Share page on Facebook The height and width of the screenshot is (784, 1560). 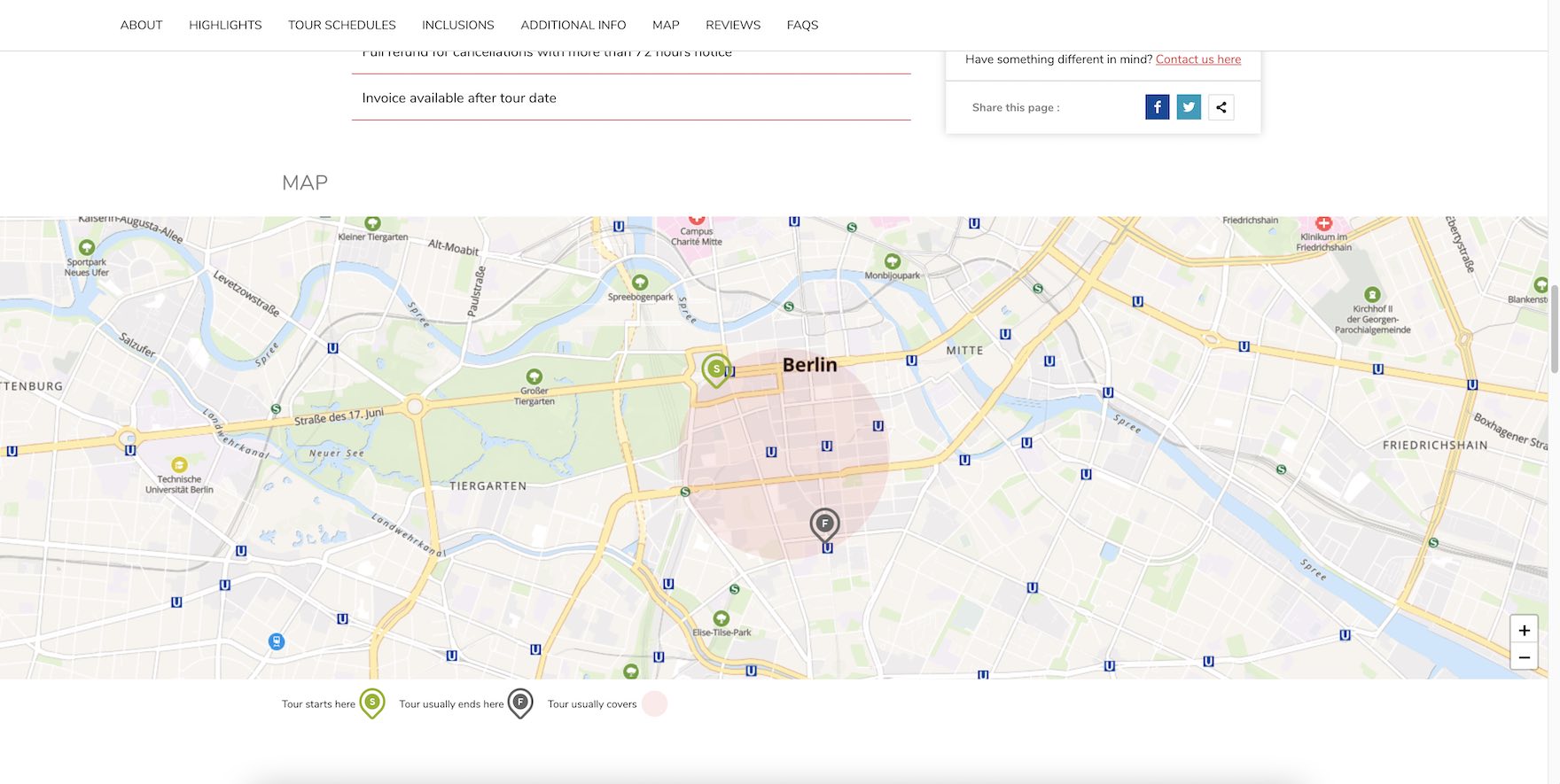pos(1157,107)
